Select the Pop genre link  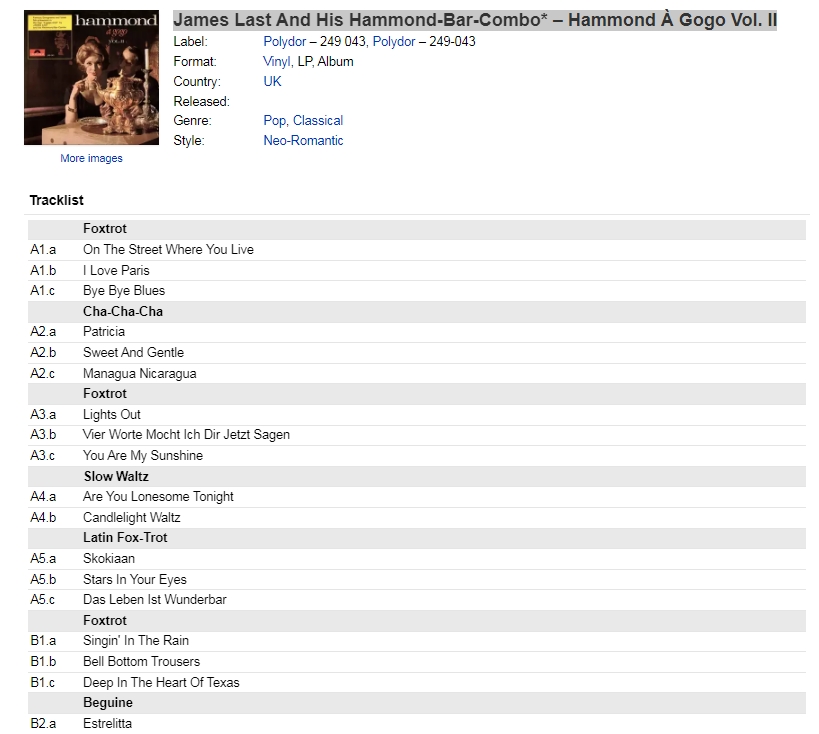pyautogui.click(x=275, y=121)
